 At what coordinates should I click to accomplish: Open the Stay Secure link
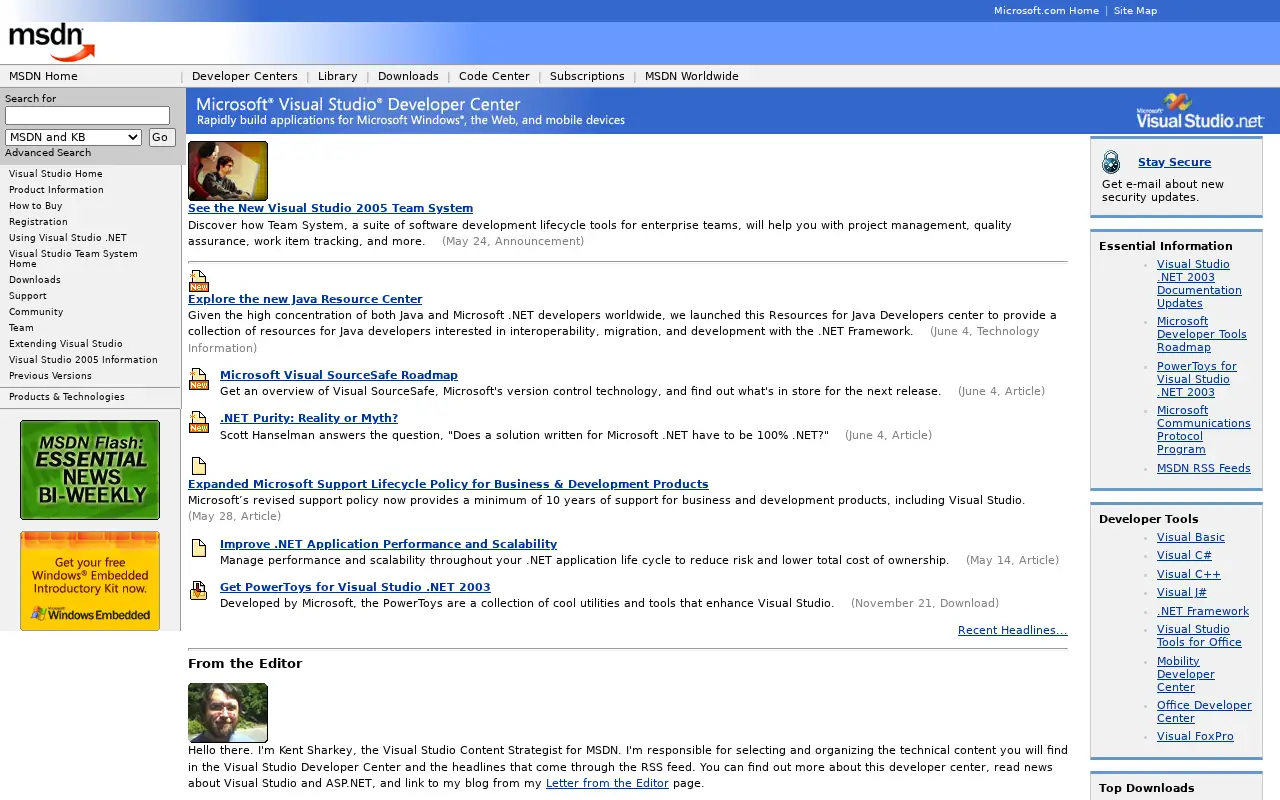click(x=1174, y=162)
